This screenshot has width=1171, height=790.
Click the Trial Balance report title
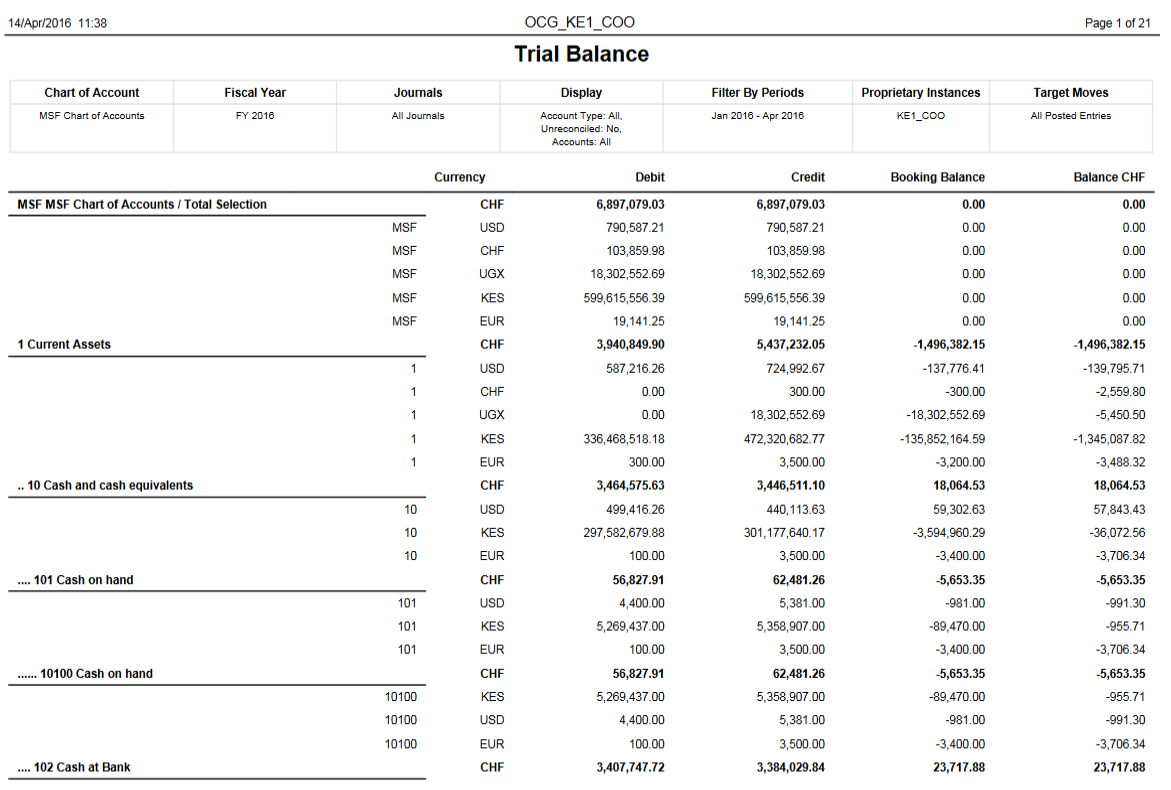(581, 55)
